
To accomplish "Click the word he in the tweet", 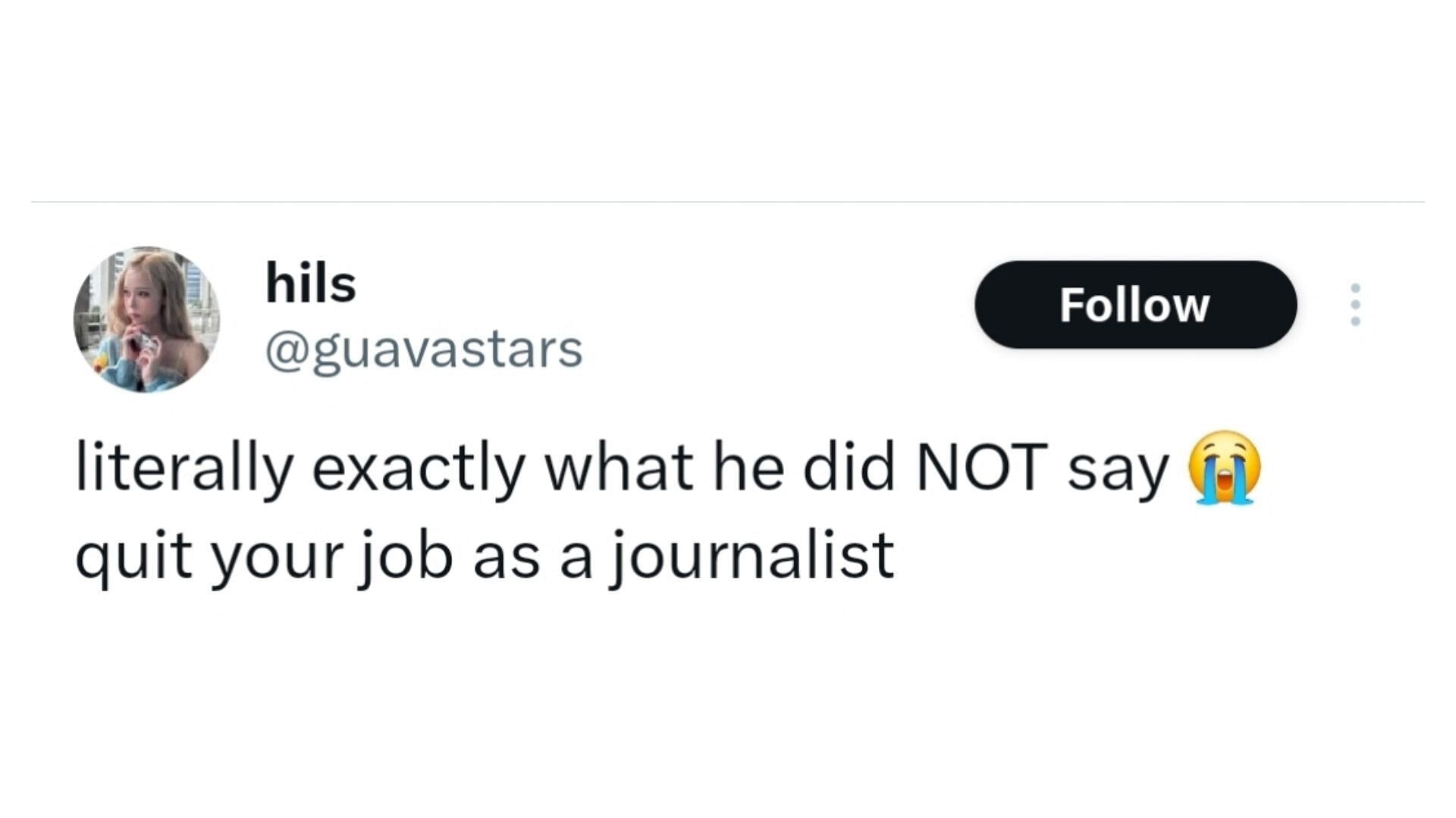I will click(748, 468).
